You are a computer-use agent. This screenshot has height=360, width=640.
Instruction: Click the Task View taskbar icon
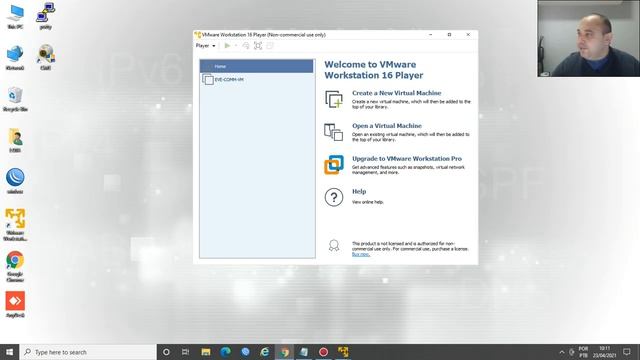click(185, 352)
